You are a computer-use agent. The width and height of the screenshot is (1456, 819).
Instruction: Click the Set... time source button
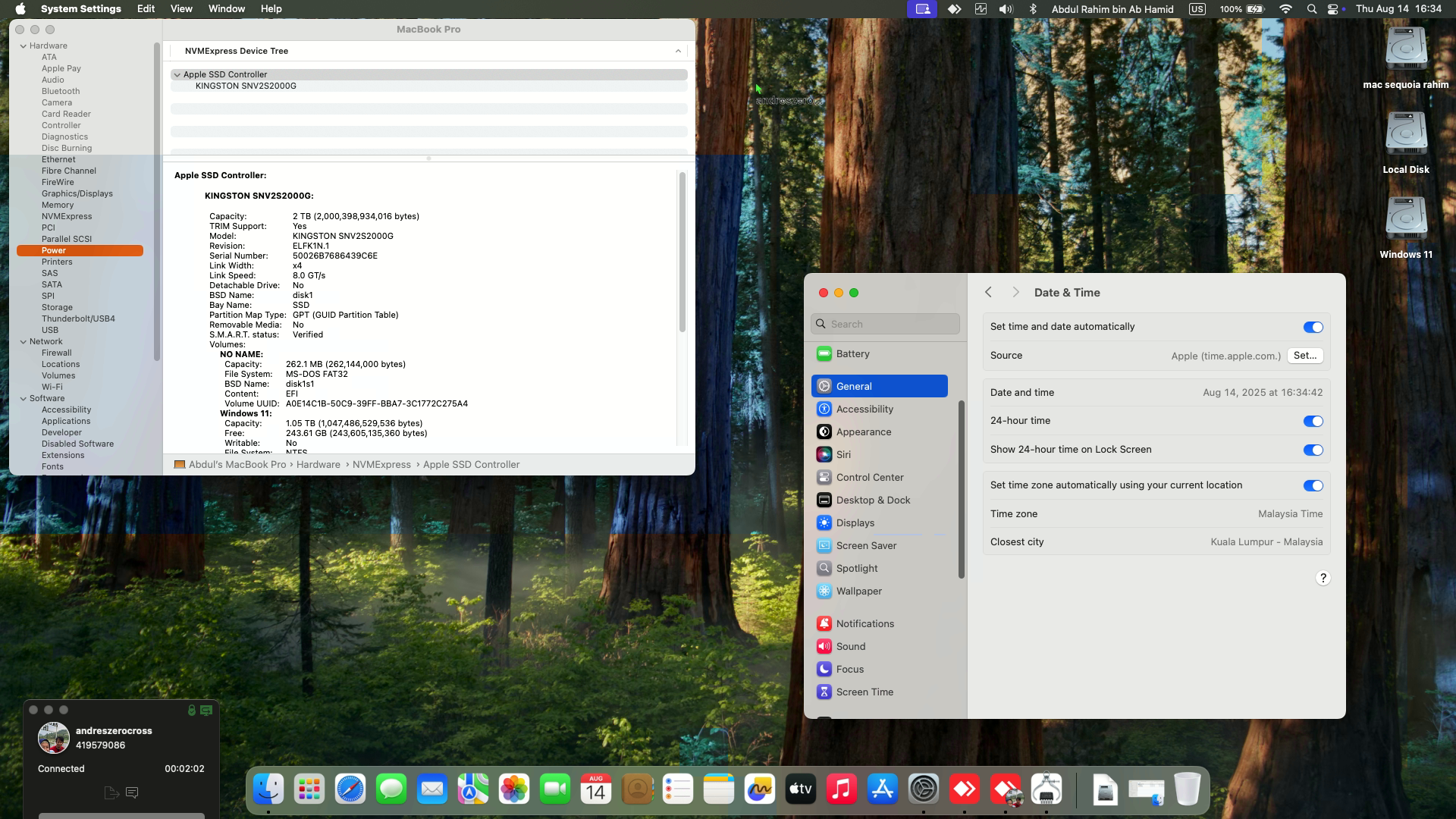pyautogui.click(x=1304, y=356)
